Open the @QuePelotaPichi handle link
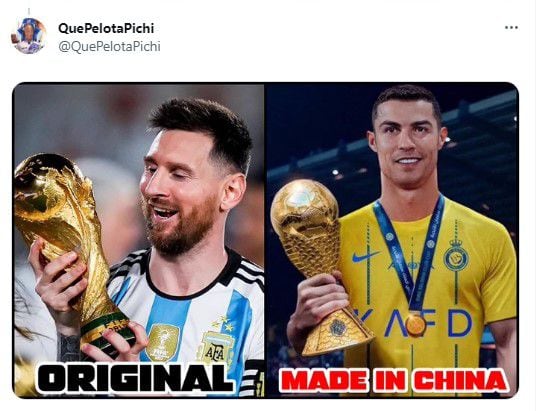Viewport: 539px width, 411px height. point(109,47)
